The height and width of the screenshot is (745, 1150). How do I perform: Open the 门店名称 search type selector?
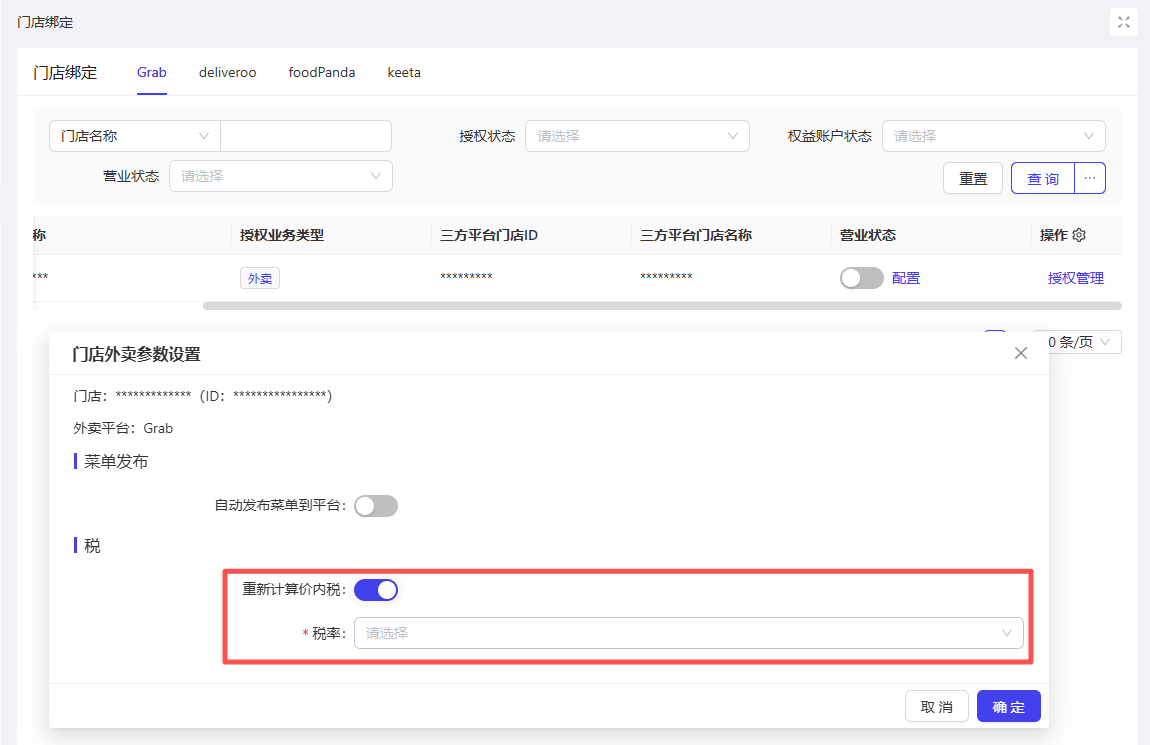click(x=135, y=136)
